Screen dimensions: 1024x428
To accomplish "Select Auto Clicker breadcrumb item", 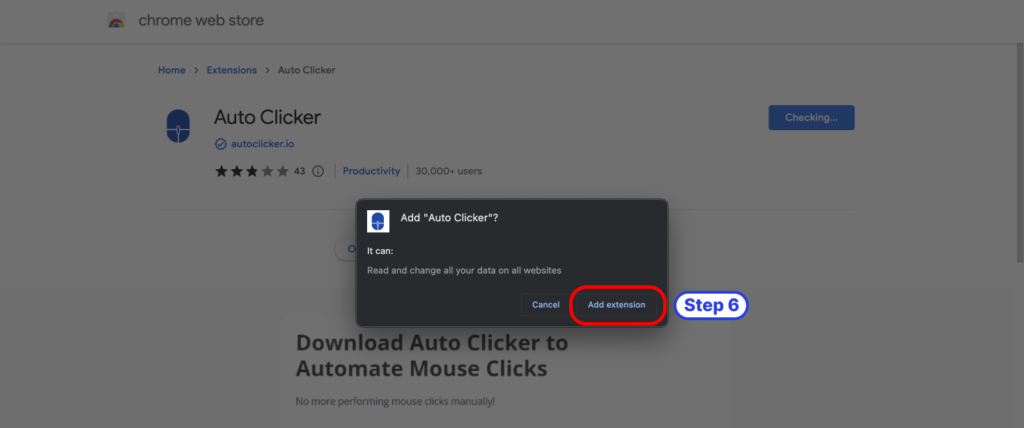I will pos(306,70).
